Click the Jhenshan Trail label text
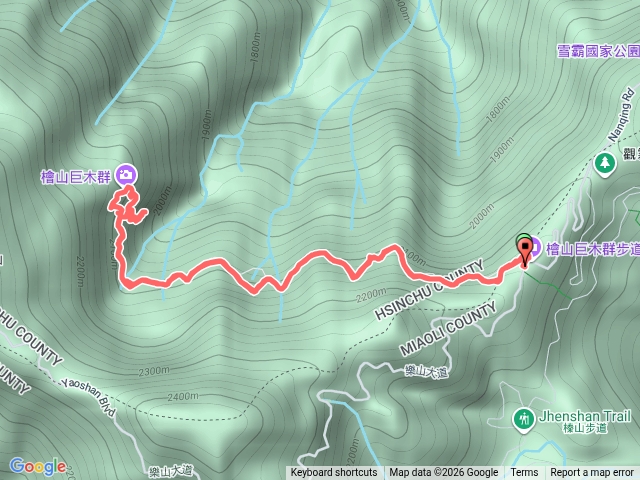640x480 pixels. coord(585,416)
